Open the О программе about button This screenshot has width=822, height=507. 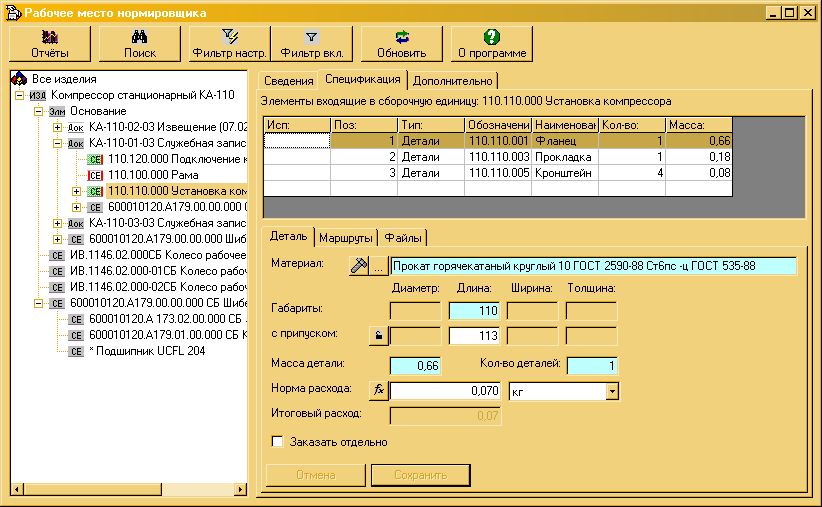pyautogui.click(x=491, y=43)
